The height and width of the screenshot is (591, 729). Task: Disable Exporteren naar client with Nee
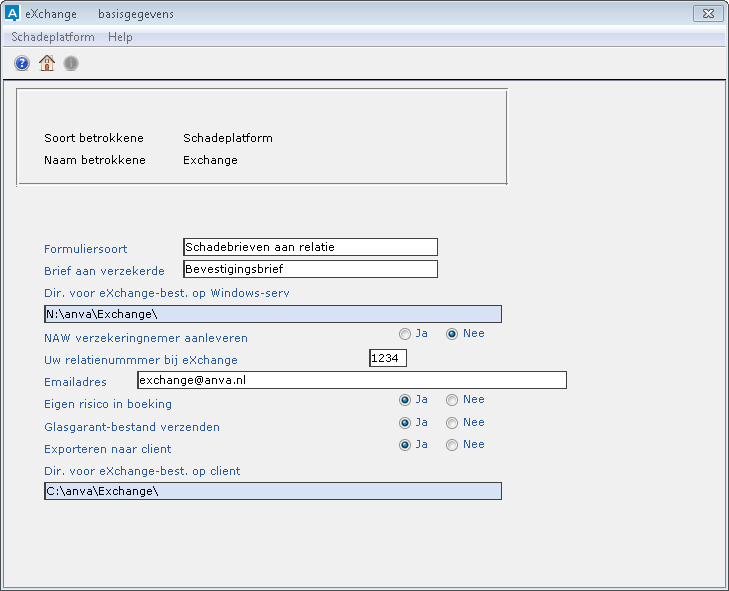[x=452, y=445]
